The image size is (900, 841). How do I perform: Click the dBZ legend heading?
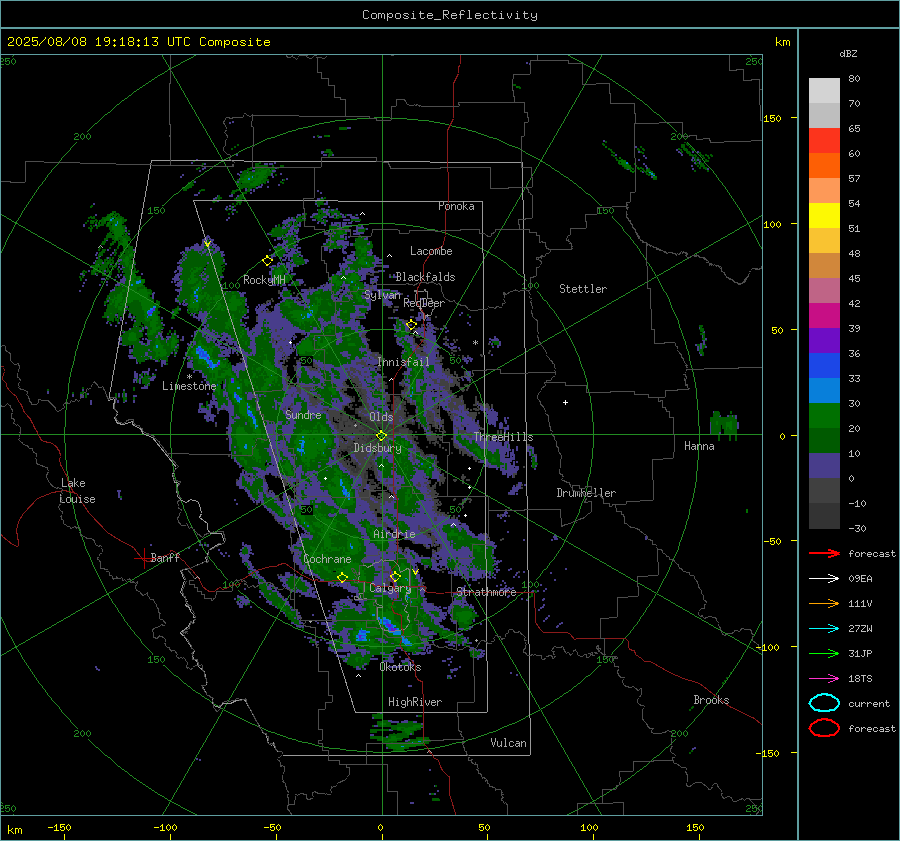point(848,53)
